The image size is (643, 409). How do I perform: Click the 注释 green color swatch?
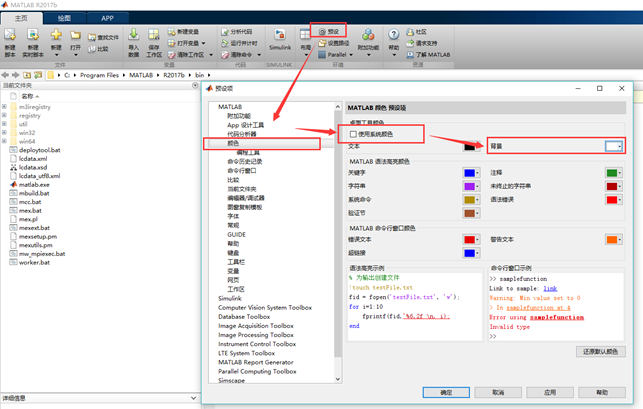click(x=614, y=173)
